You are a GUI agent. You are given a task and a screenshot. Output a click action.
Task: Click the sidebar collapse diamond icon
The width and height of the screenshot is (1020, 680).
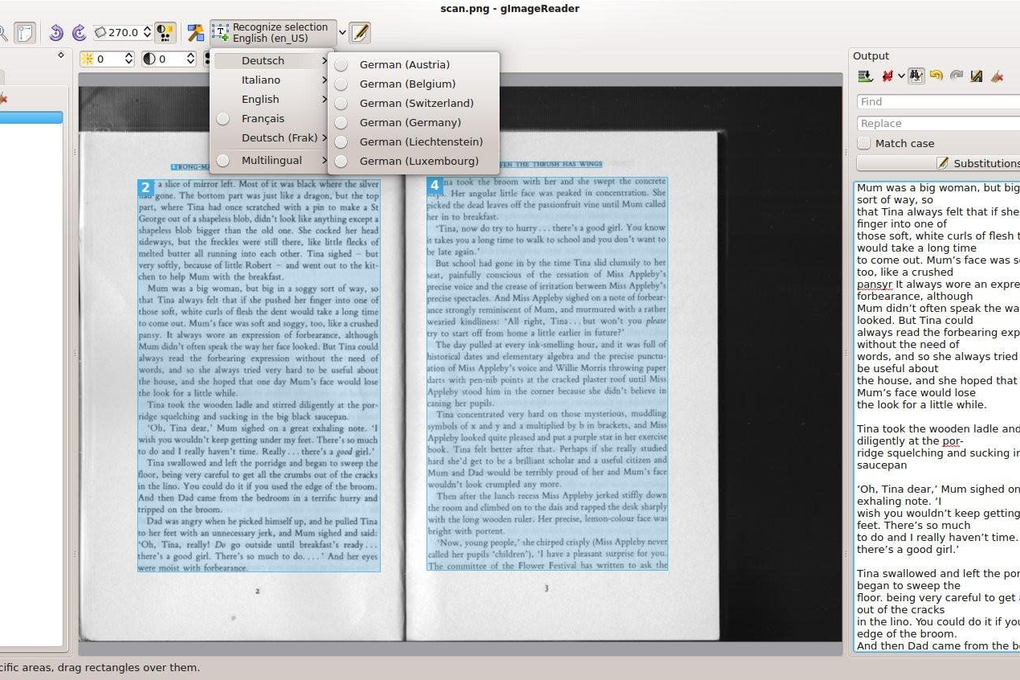[61, 55]
